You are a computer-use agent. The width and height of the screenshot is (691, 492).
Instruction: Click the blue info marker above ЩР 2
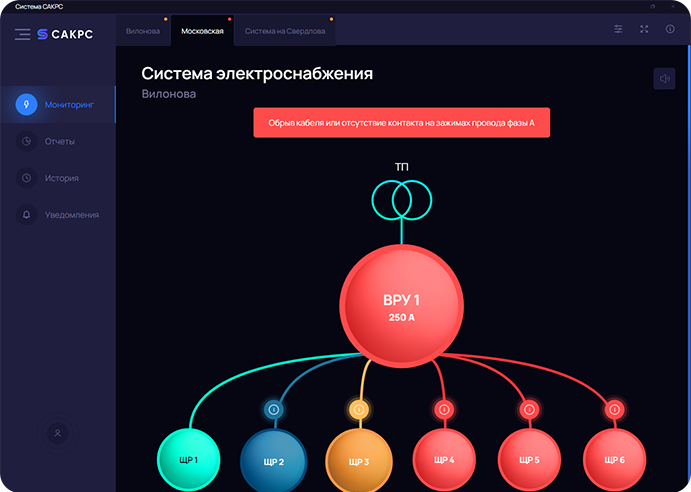point(274,409)
